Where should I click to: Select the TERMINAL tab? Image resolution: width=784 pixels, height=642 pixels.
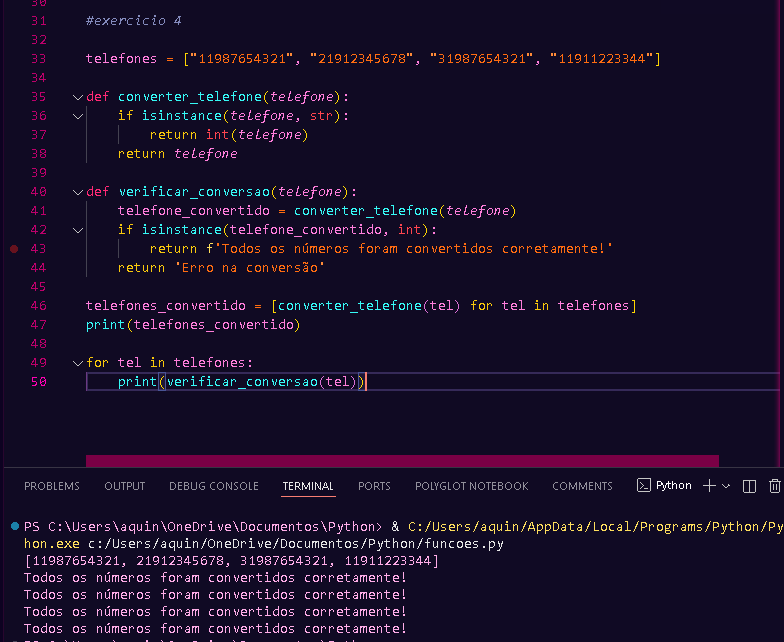pos(308,486)
